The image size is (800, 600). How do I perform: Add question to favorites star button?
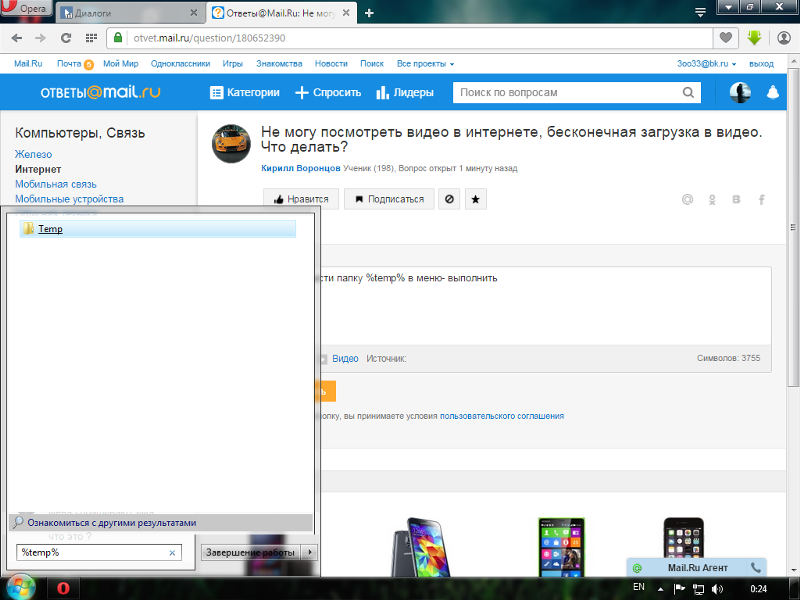pos(476,199)
